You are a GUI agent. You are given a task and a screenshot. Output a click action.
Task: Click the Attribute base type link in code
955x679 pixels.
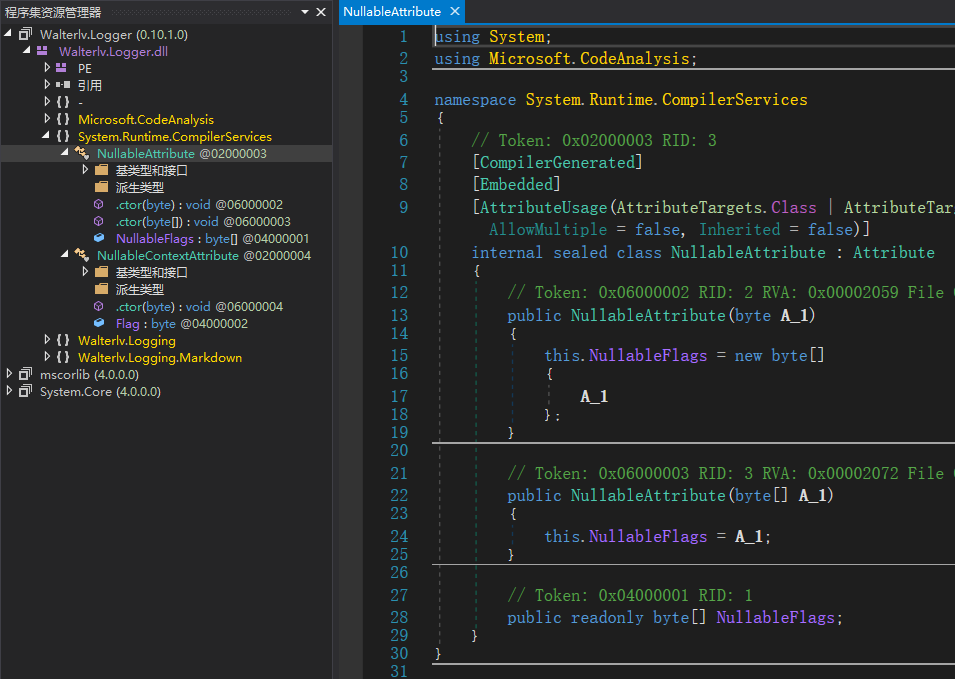tap(893, 252)
